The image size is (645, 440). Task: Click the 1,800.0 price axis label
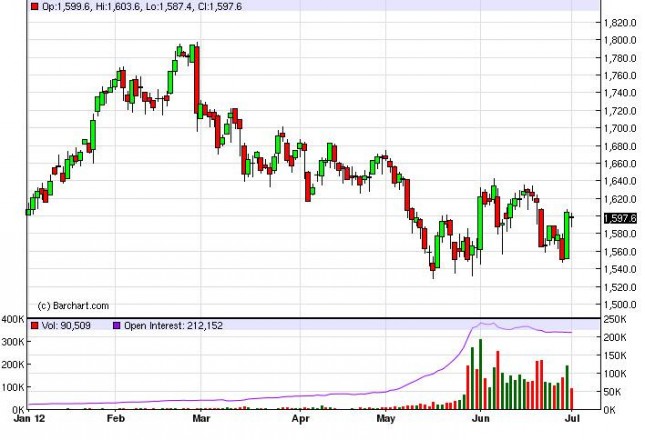pos(620,40)
